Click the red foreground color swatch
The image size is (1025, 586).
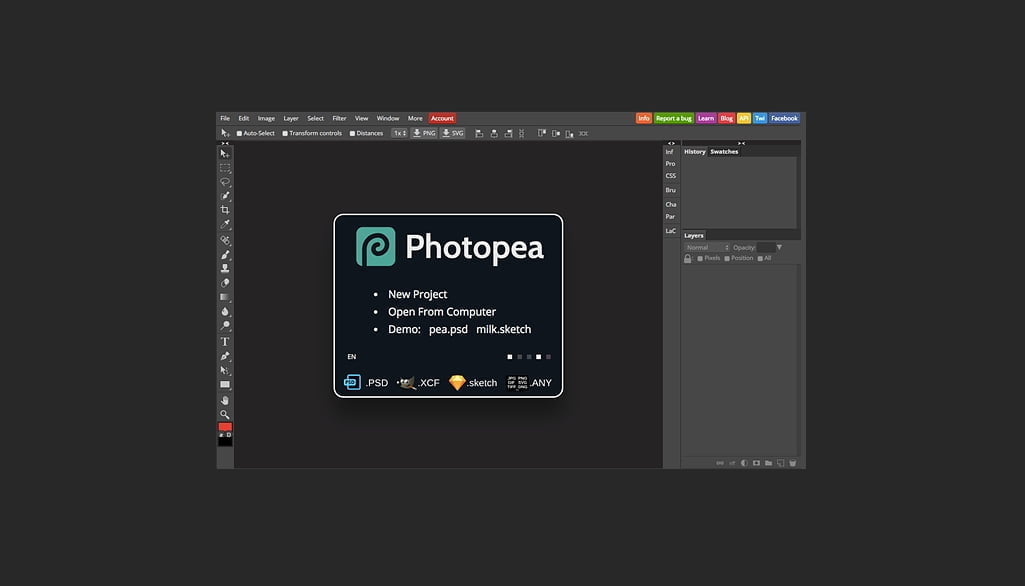(225, 427)
